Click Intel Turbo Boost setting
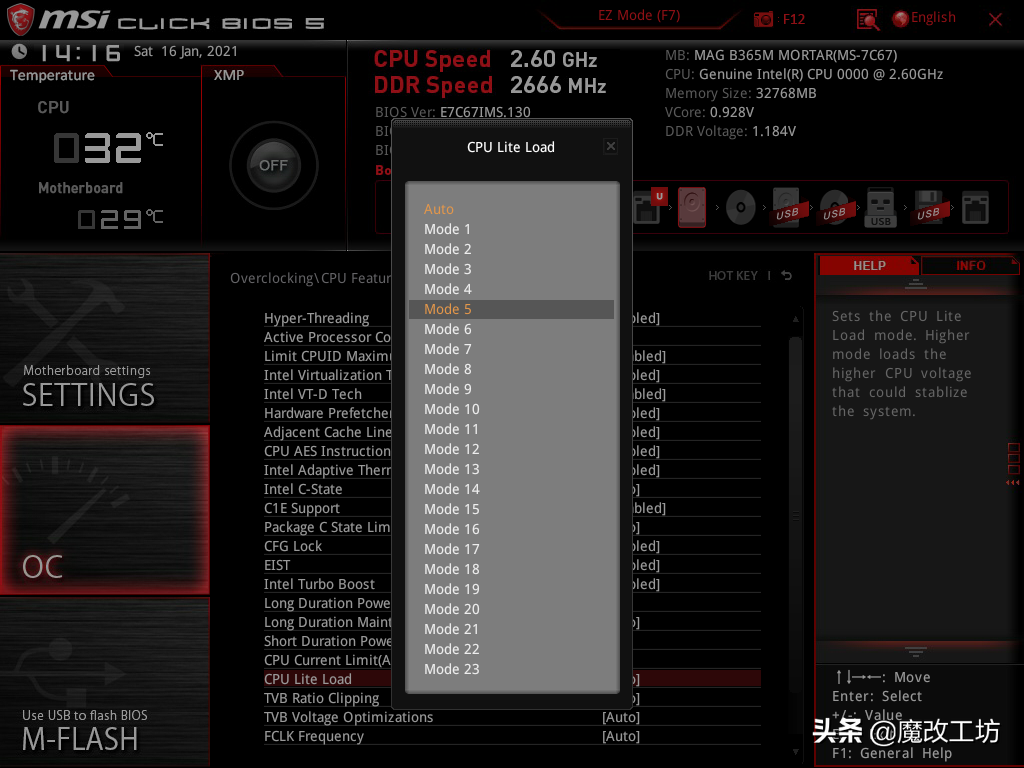Viewport: 1024px width, 768px height. (x=512, y=584)
